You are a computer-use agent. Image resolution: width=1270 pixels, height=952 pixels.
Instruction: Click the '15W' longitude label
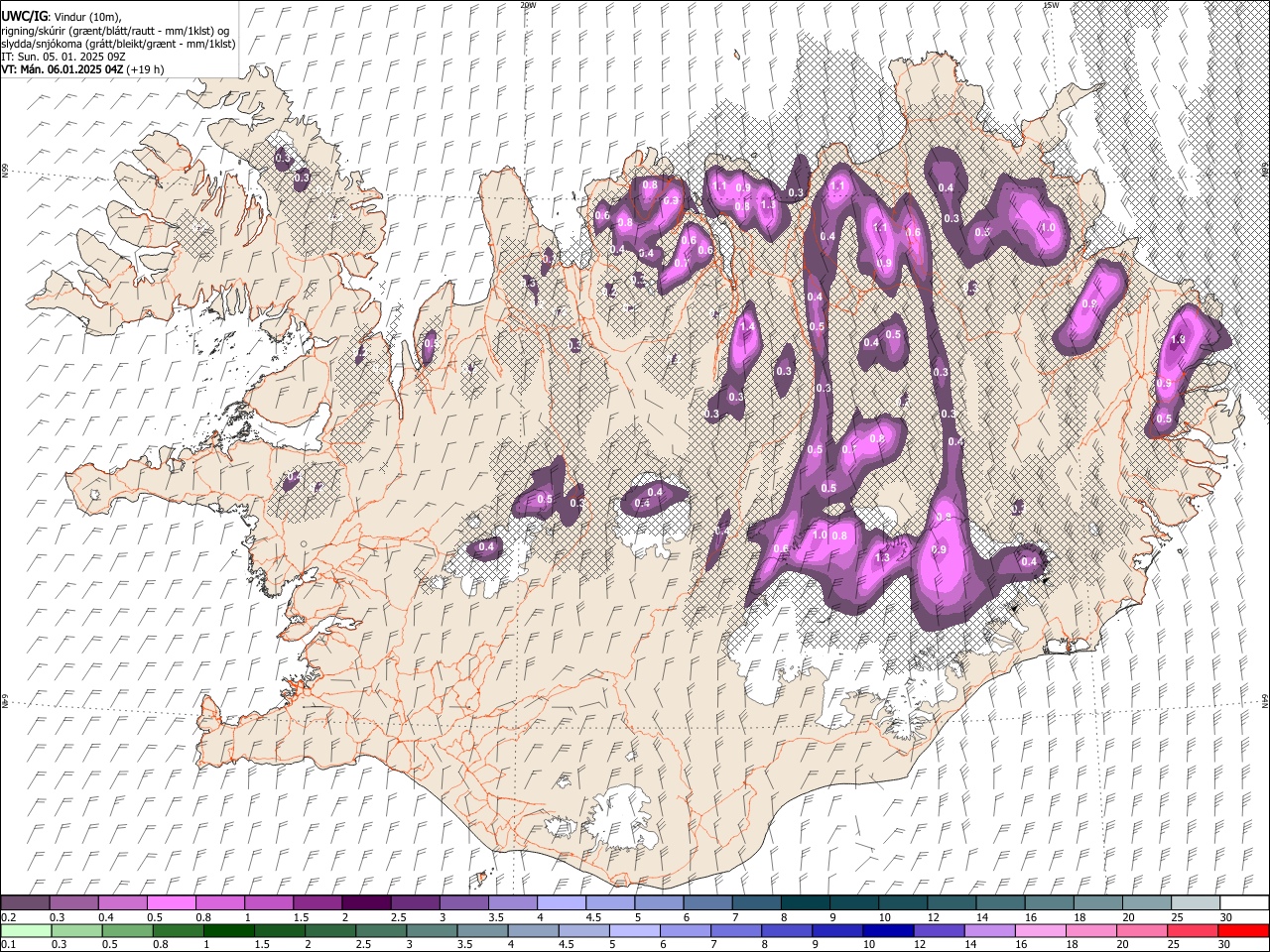coord(1050,5)
